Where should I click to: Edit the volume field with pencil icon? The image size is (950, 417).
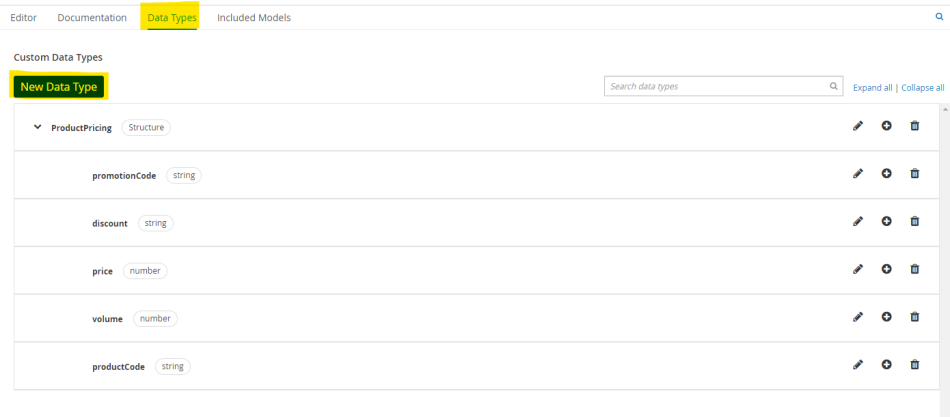tap(857, 316)
